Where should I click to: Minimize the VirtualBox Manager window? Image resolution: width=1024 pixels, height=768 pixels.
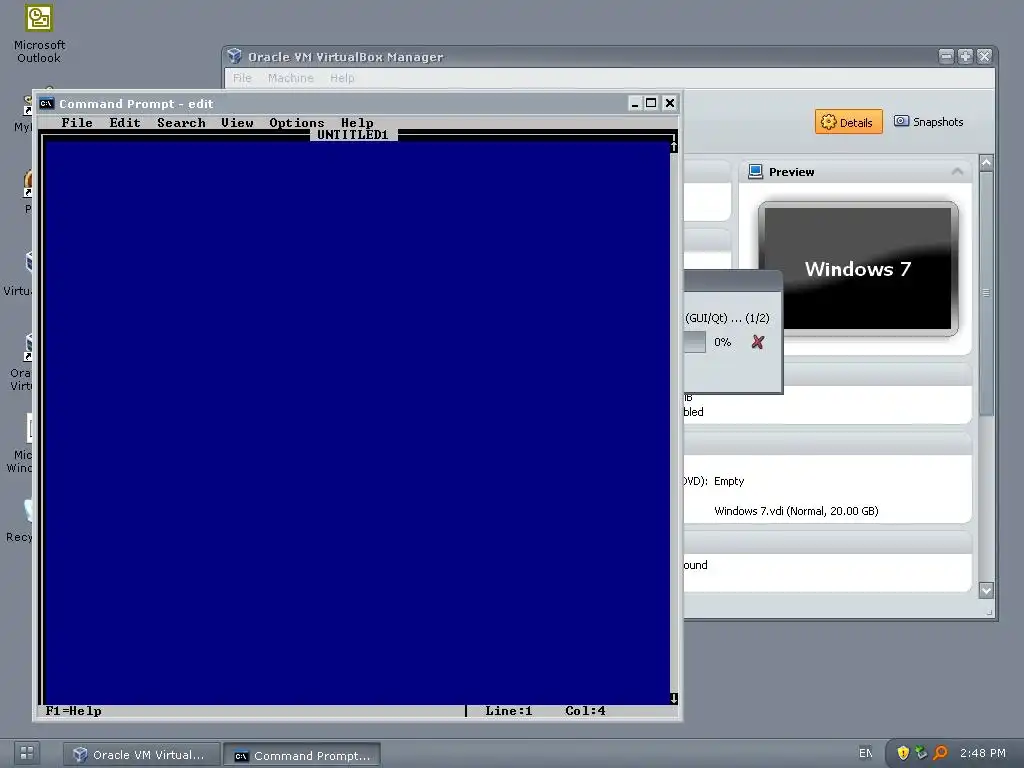click(946, 57)
